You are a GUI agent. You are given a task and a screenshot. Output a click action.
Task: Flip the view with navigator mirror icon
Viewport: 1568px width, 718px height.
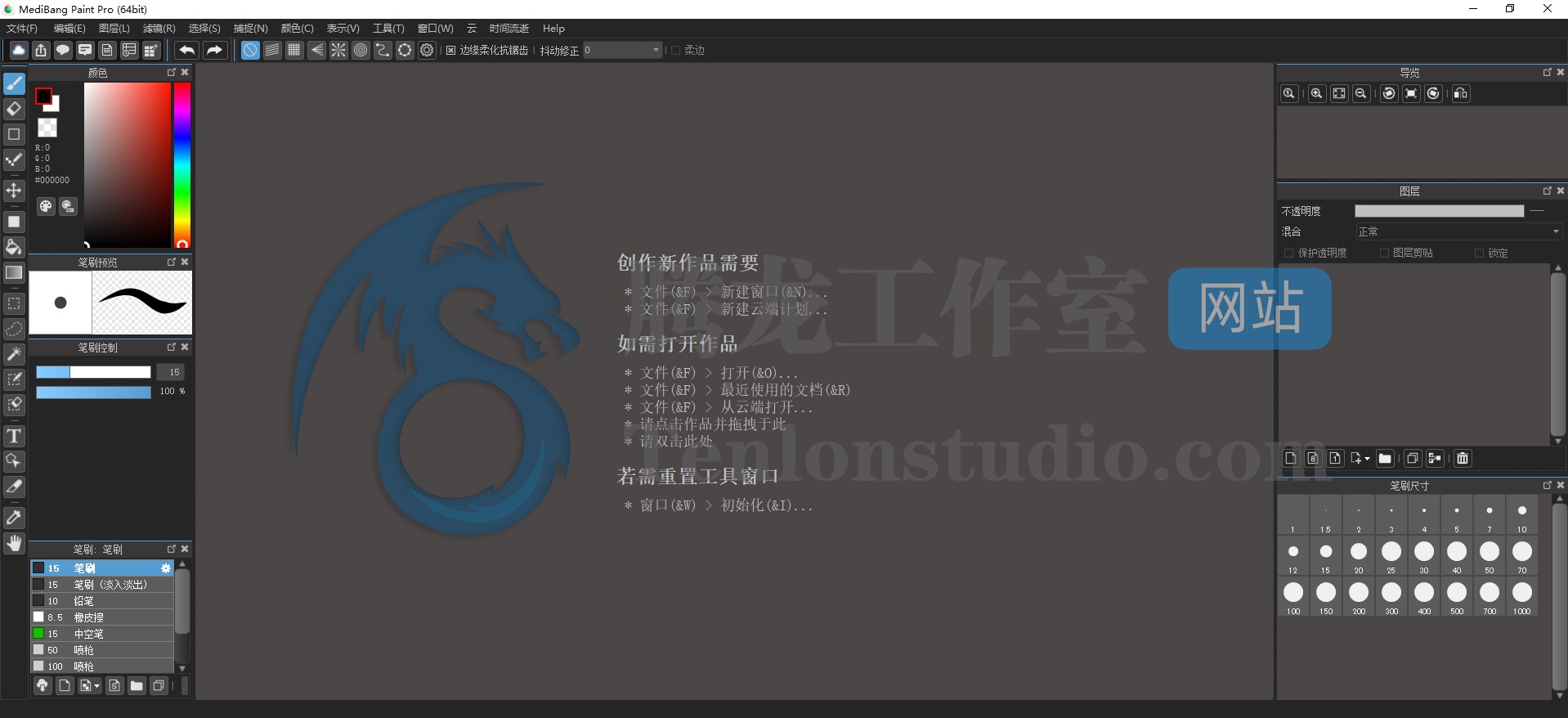pyautogui.click(x=1461, y=93)
